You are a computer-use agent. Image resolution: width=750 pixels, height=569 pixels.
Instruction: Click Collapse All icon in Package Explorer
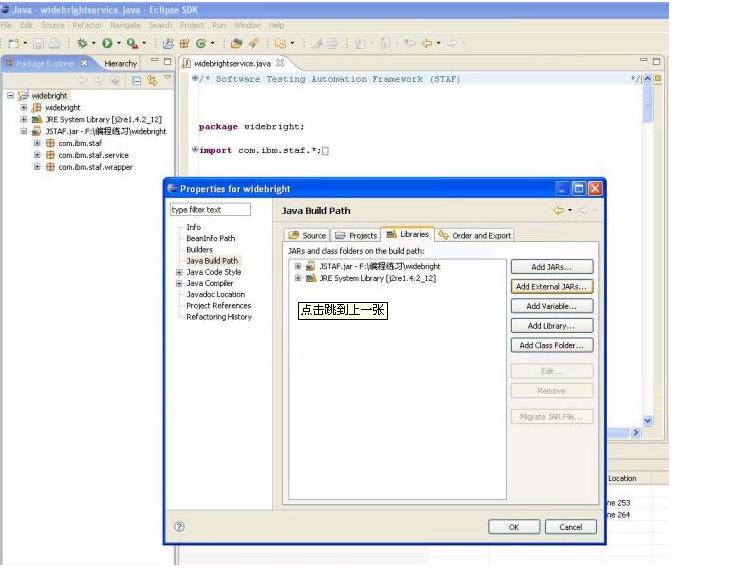click(x=134, y=80)
